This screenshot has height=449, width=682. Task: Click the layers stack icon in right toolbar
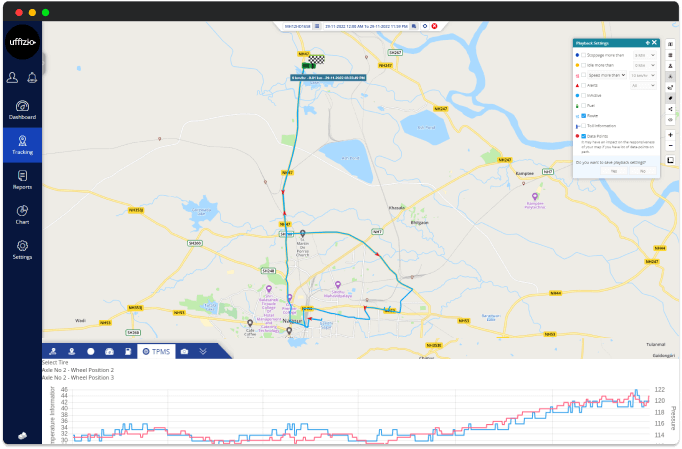click(670, 55)
